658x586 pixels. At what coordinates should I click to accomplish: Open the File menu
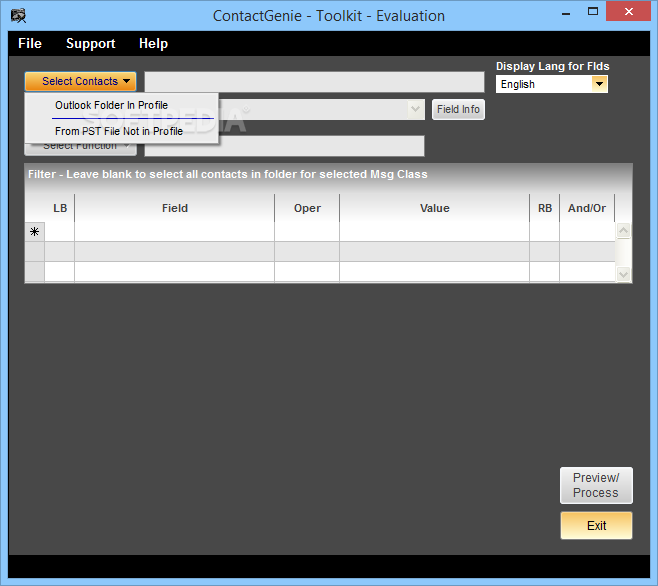click(30, 43)
